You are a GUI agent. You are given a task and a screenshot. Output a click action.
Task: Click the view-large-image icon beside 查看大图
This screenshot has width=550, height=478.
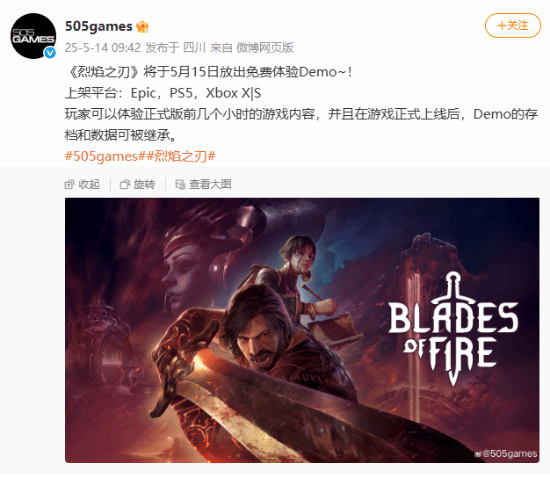(x=180, y=184)
